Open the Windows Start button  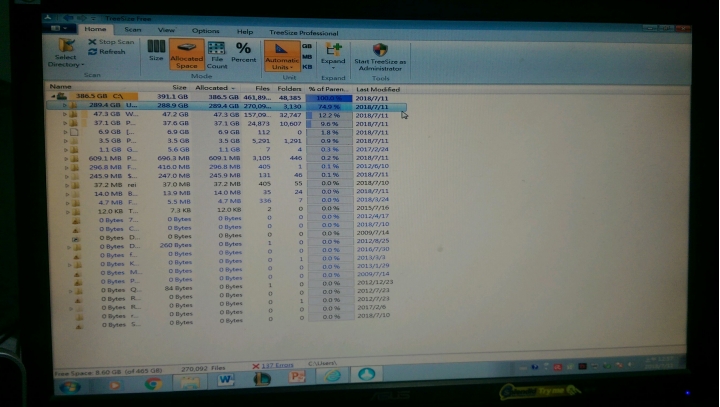[70, 387]
